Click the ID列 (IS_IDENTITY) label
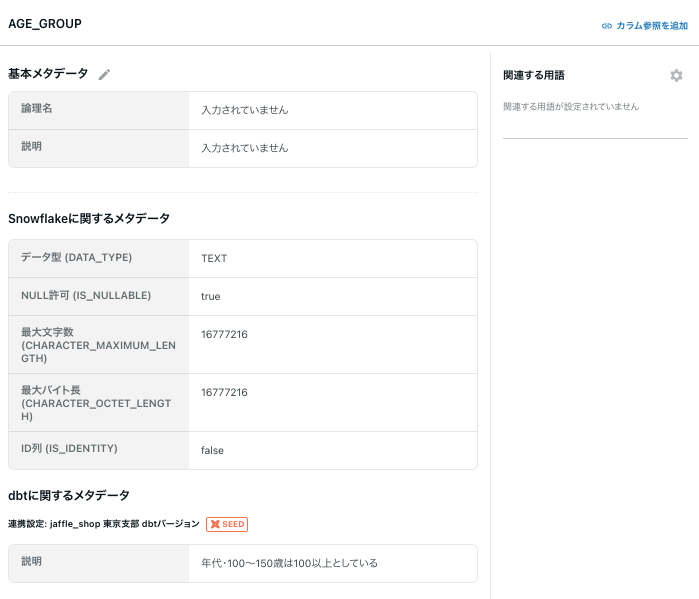This screenshot has width=699, height=599. click(x=70, y=448)
